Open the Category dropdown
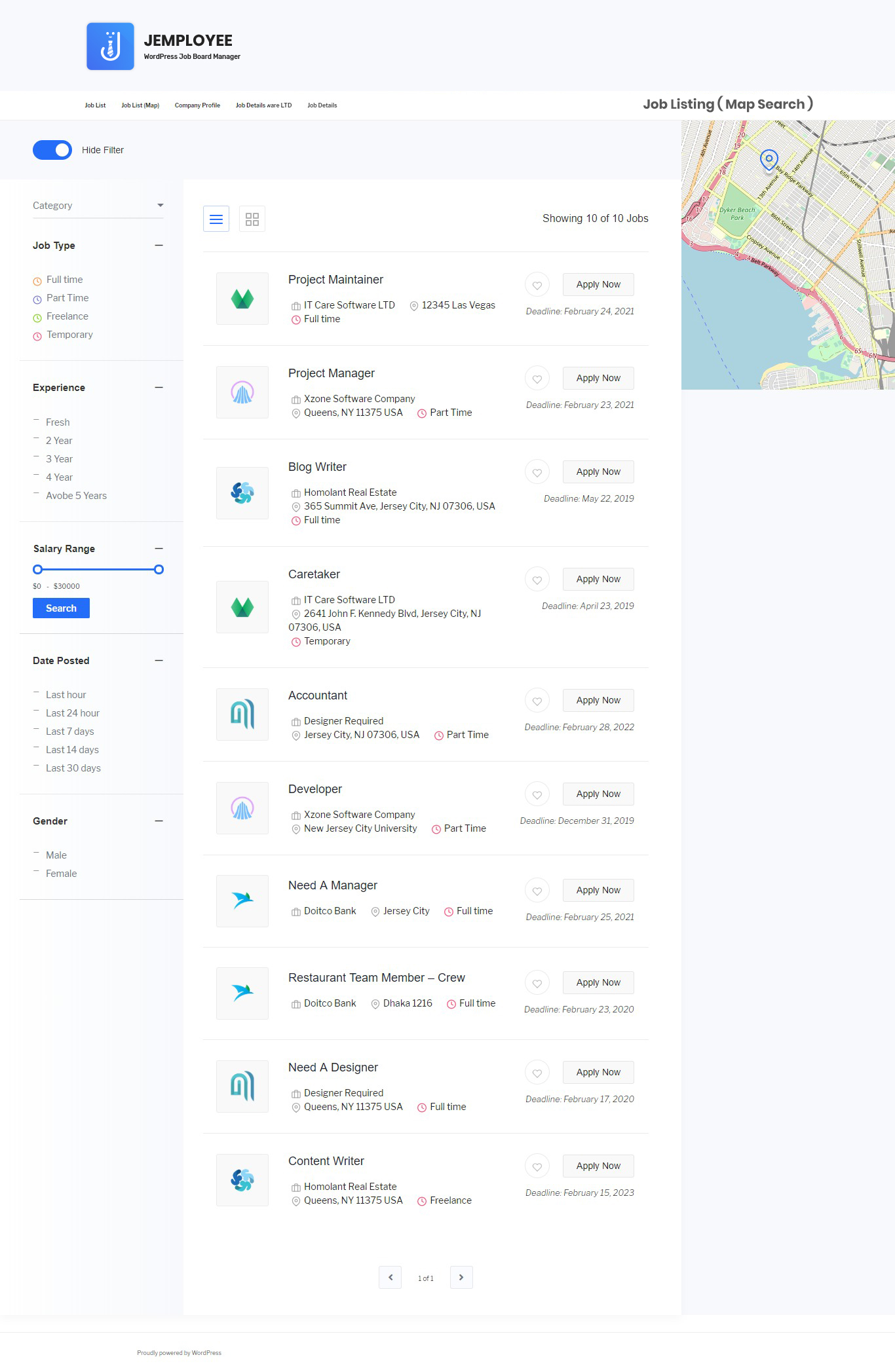The width and height of the screenshot is (895, 1372). [x=98, y=206]
